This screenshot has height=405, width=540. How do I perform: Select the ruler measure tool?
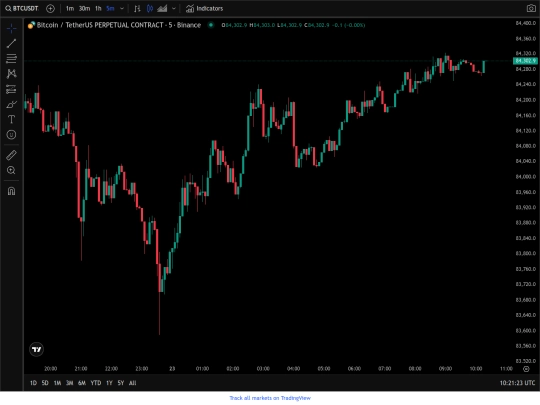click(x=11, y=155)
